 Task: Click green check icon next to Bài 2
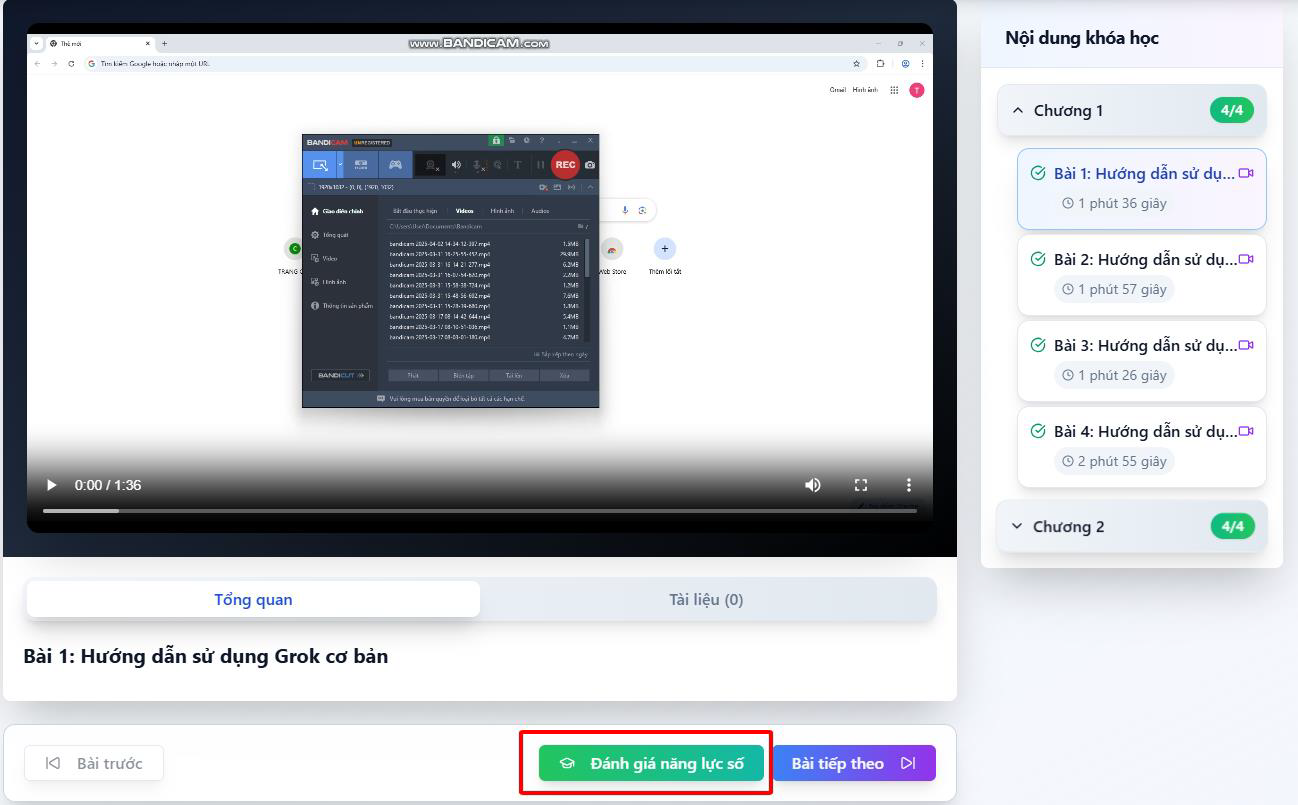pos(1038,259)
